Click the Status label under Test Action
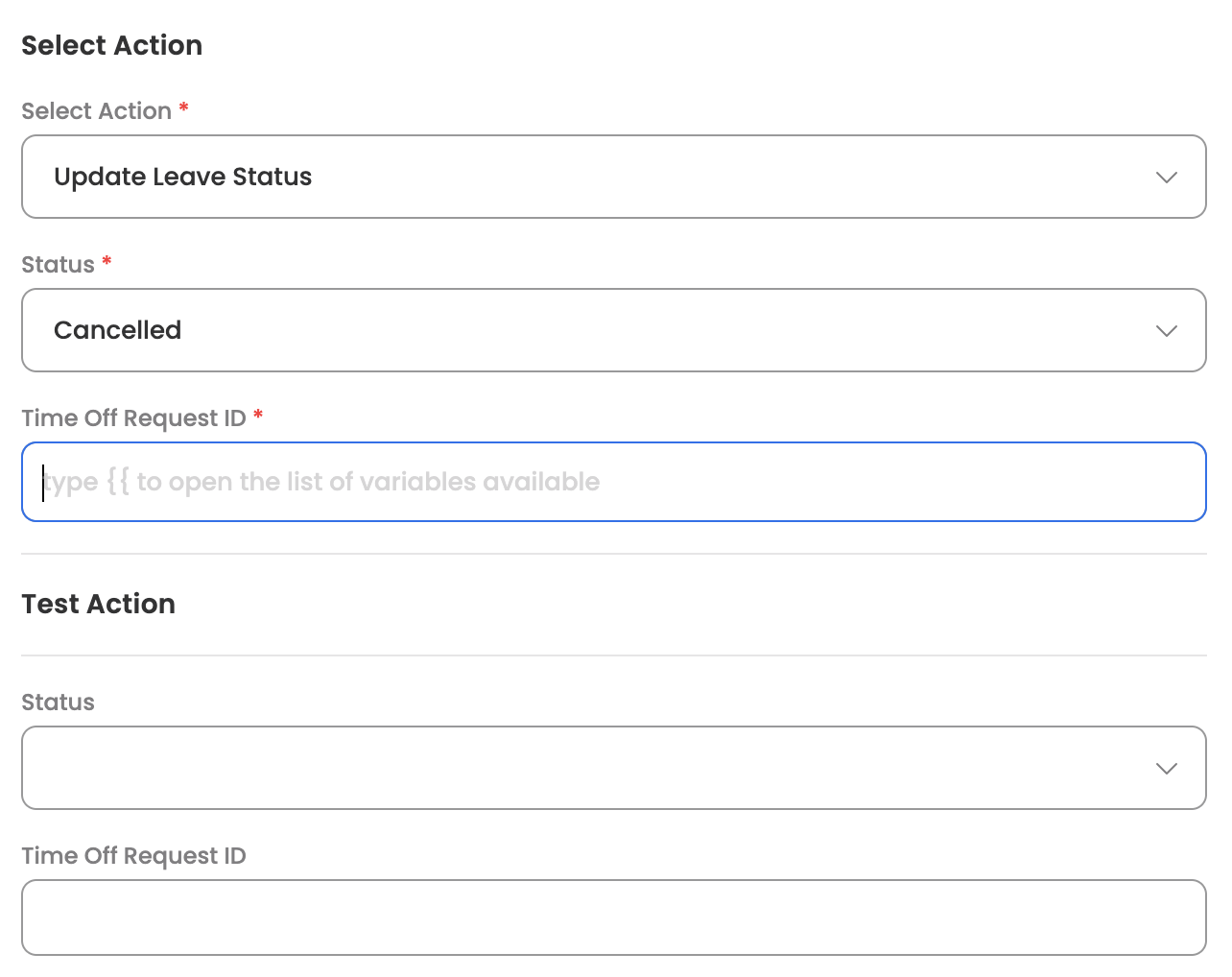Viewport: 1232px width, 977px height. [58, 703]
